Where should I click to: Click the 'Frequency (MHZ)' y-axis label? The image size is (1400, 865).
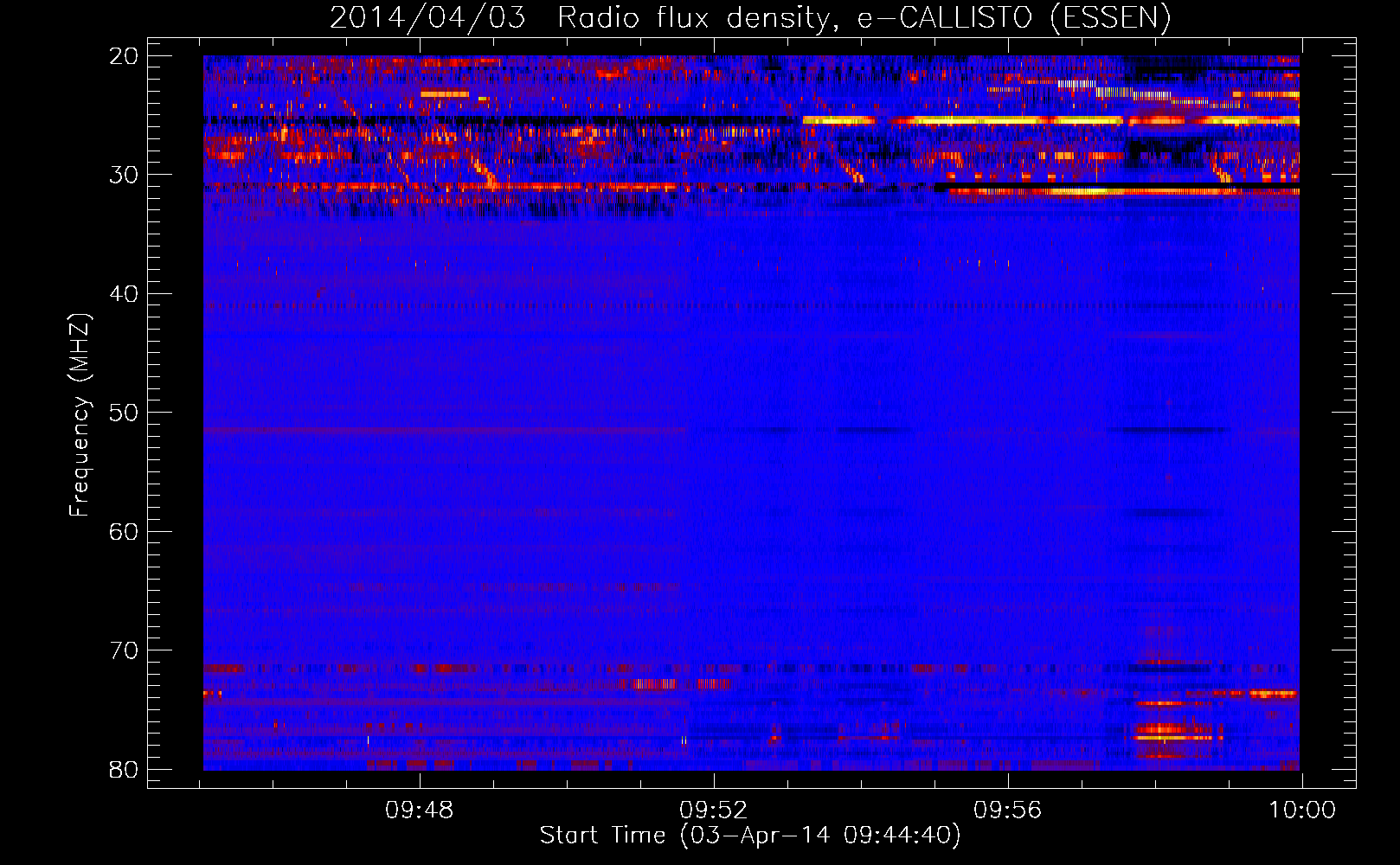(x=80, y=415)
